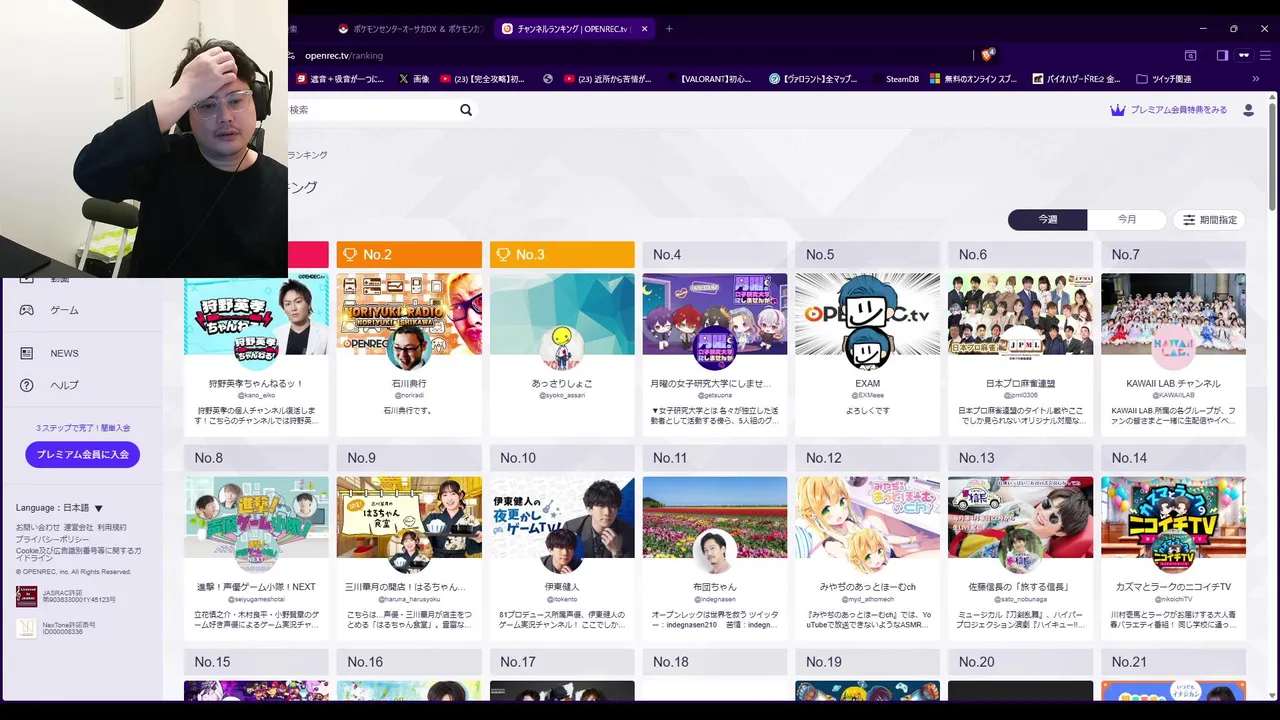Click the プレミアム会員に入会 button
The width and height of the screenshot is (1280, 720).
click(x=82, y=455)
